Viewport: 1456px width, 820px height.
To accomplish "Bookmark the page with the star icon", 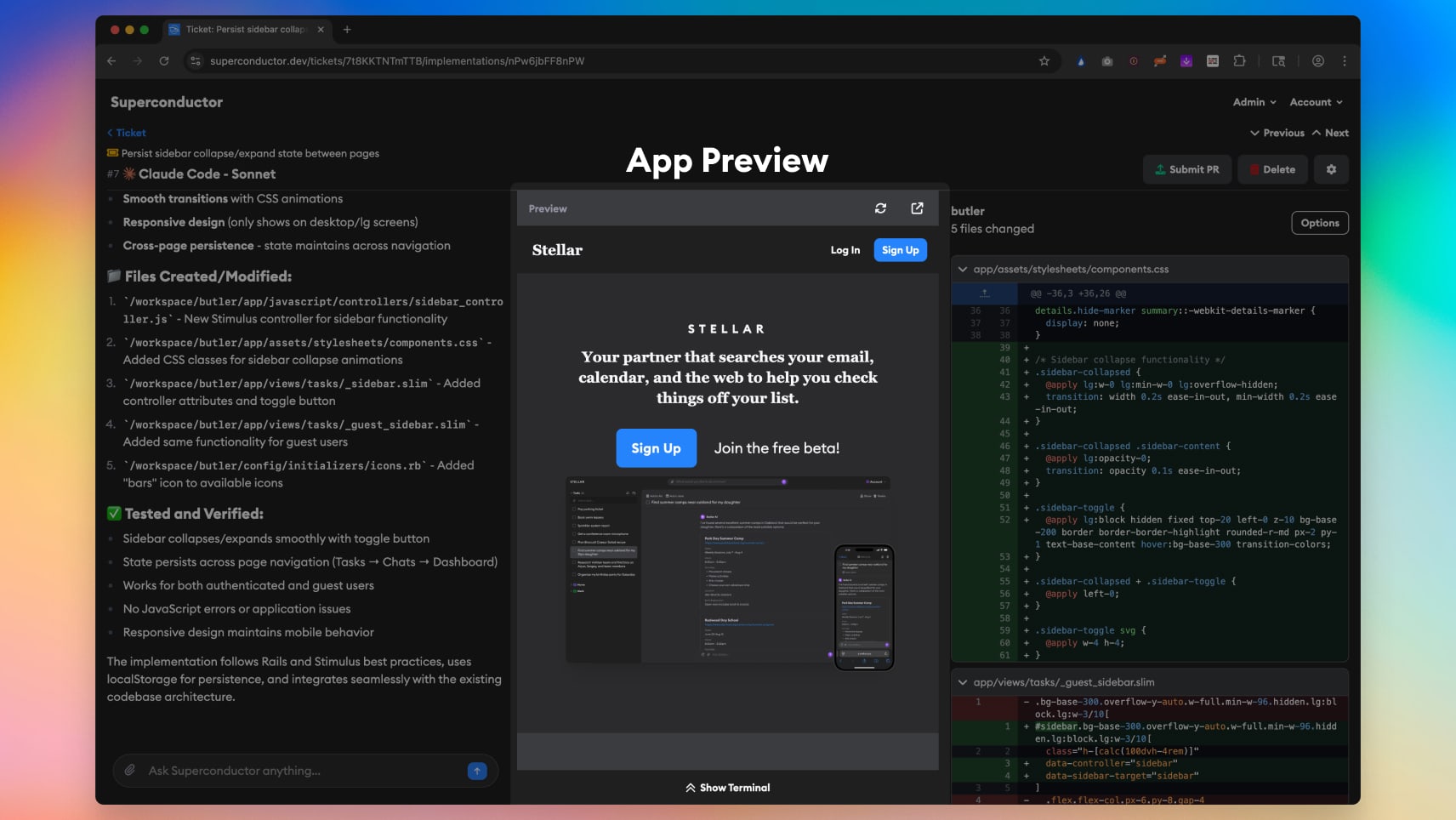I will (1044, 61).
